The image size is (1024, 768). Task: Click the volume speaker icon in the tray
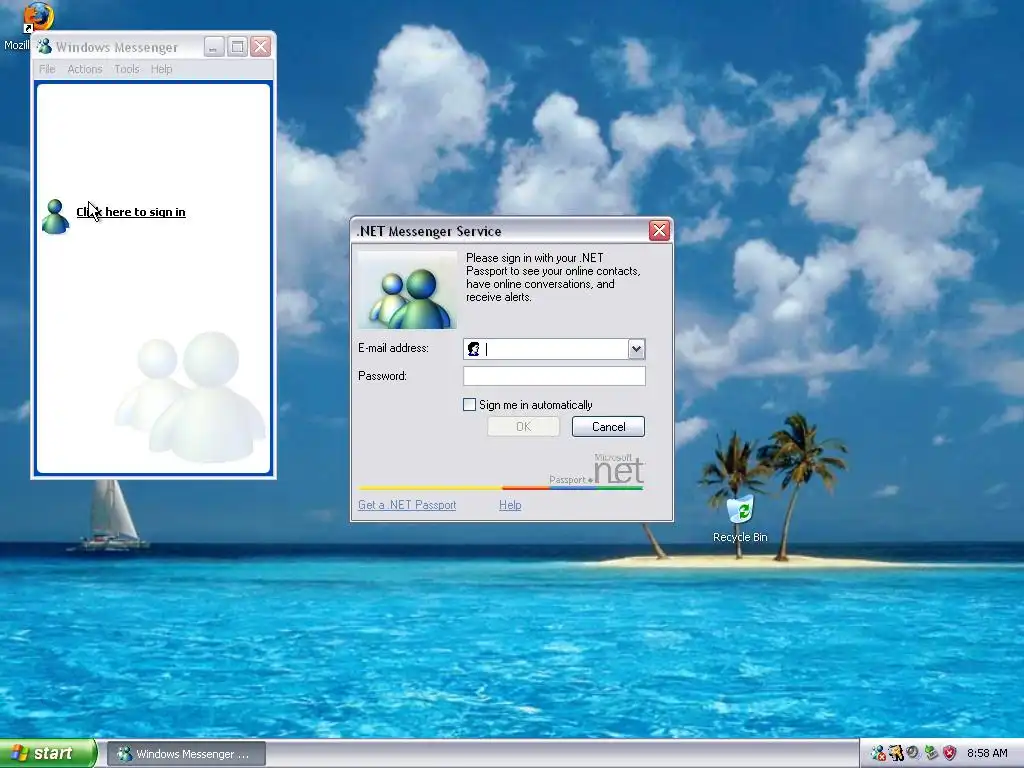[913, 753]
